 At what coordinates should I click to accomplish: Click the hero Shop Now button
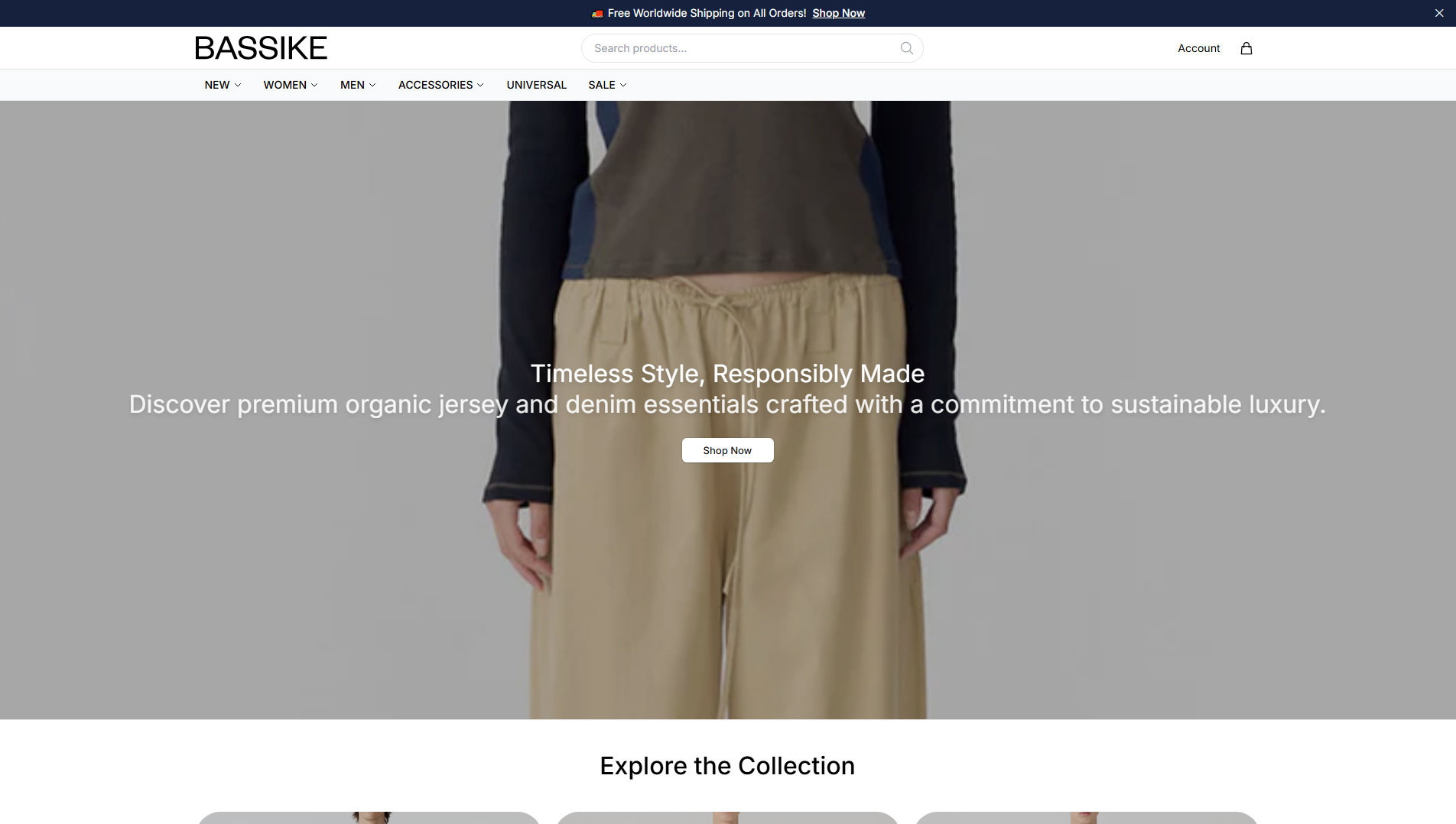click(x=727, y=450)
